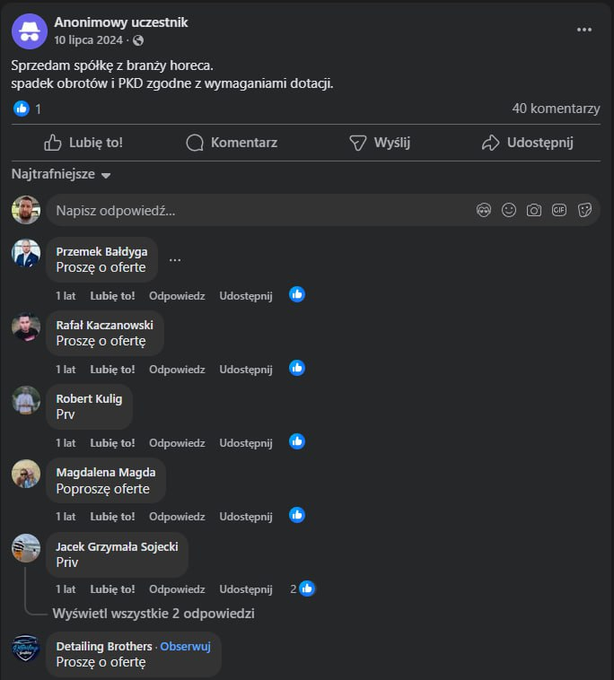This screenshot has height=680, width=614.
Task: Open the sticker picker in reply box
Action: click(x=585, y=210)
